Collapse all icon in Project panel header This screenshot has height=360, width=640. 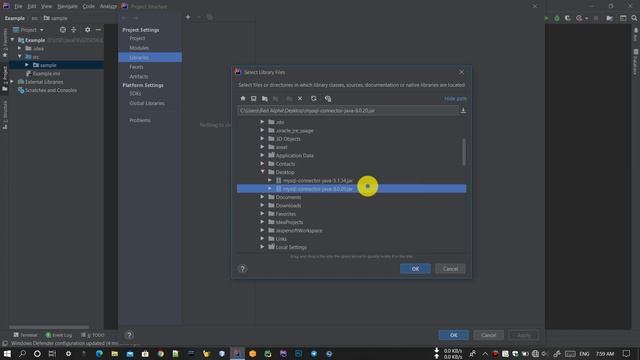pyautogui.click(x=74, y=30)
